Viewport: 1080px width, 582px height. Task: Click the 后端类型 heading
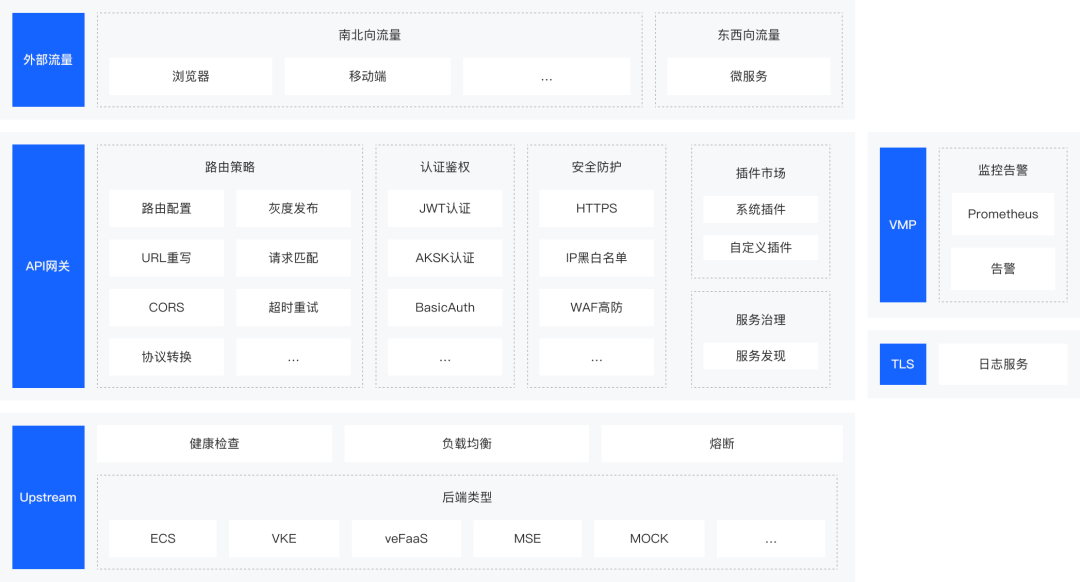[x=467, y=497]
